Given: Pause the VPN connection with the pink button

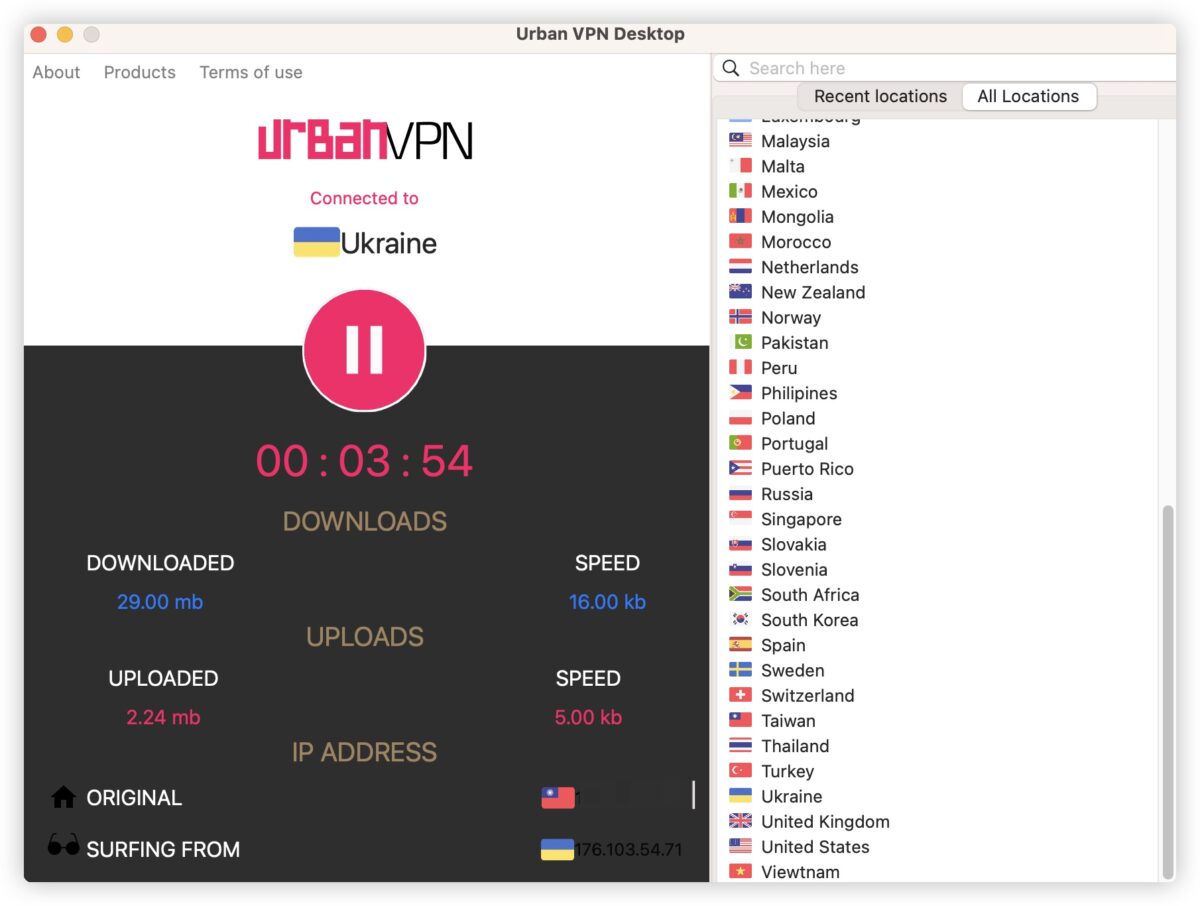Looking at the screenshot, I should click(x=365, y=350).
